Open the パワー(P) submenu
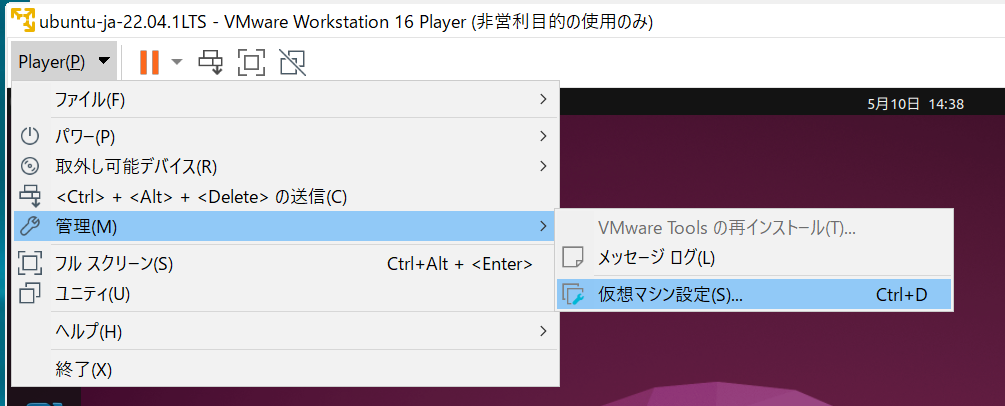1005x406 pixels. [x=286, y=136]
